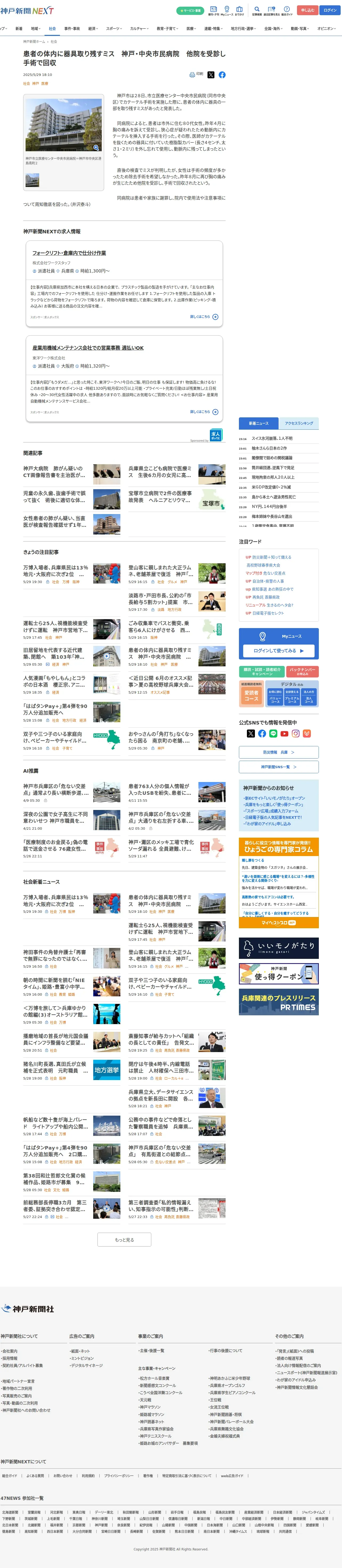Expand the 連載・特集 menu dropdown
Image resolution: width=342 pixels, height=1568 pixels.
[213, 28]
